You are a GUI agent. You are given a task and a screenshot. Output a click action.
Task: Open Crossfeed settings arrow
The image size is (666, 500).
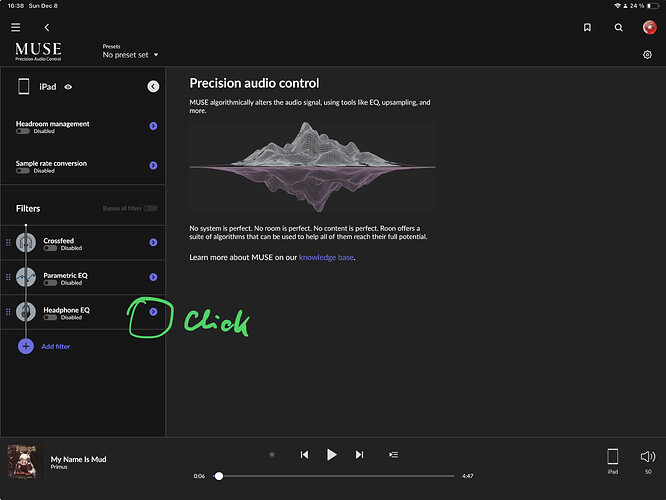coord(153,242)
